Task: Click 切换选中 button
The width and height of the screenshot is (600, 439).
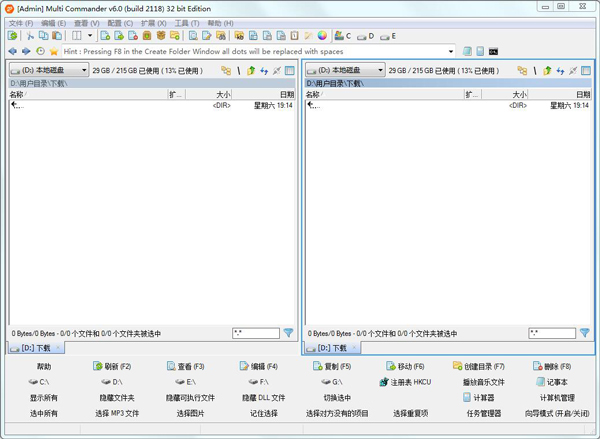Action: pos(337,398)
